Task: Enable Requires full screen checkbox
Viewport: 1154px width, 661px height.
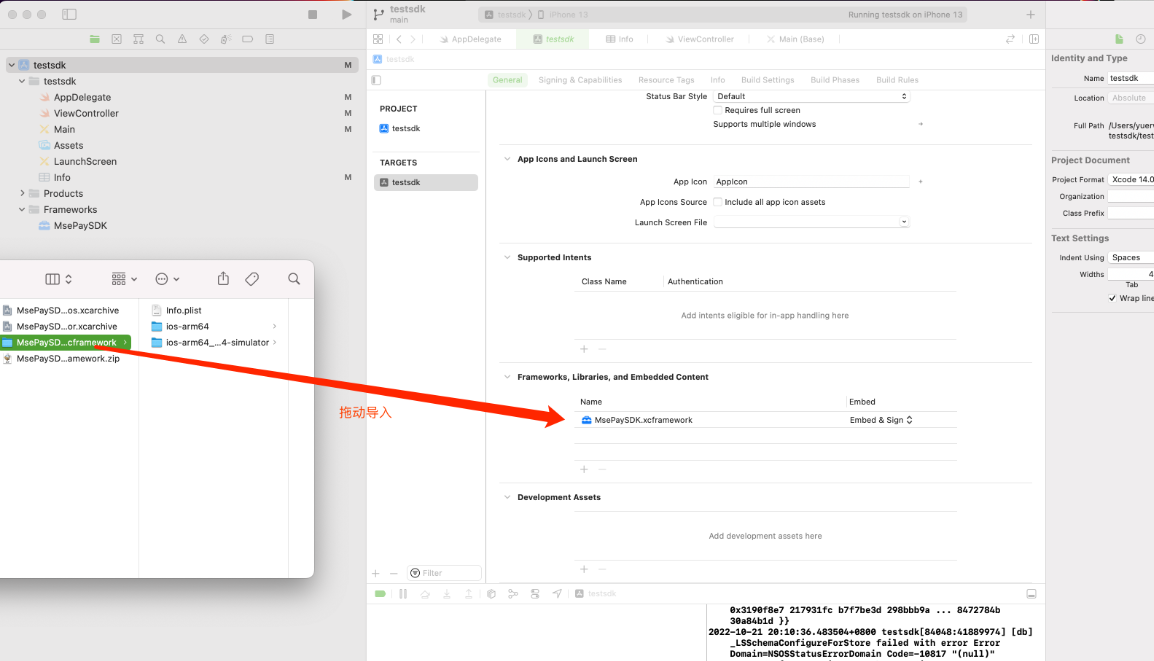Action: click(718, 110)
